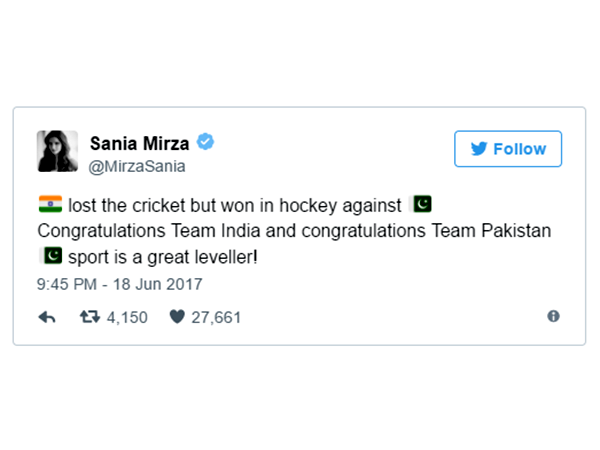Open the tweet info icon
Viewport: 600px width, 450px height.
point(553,316)
